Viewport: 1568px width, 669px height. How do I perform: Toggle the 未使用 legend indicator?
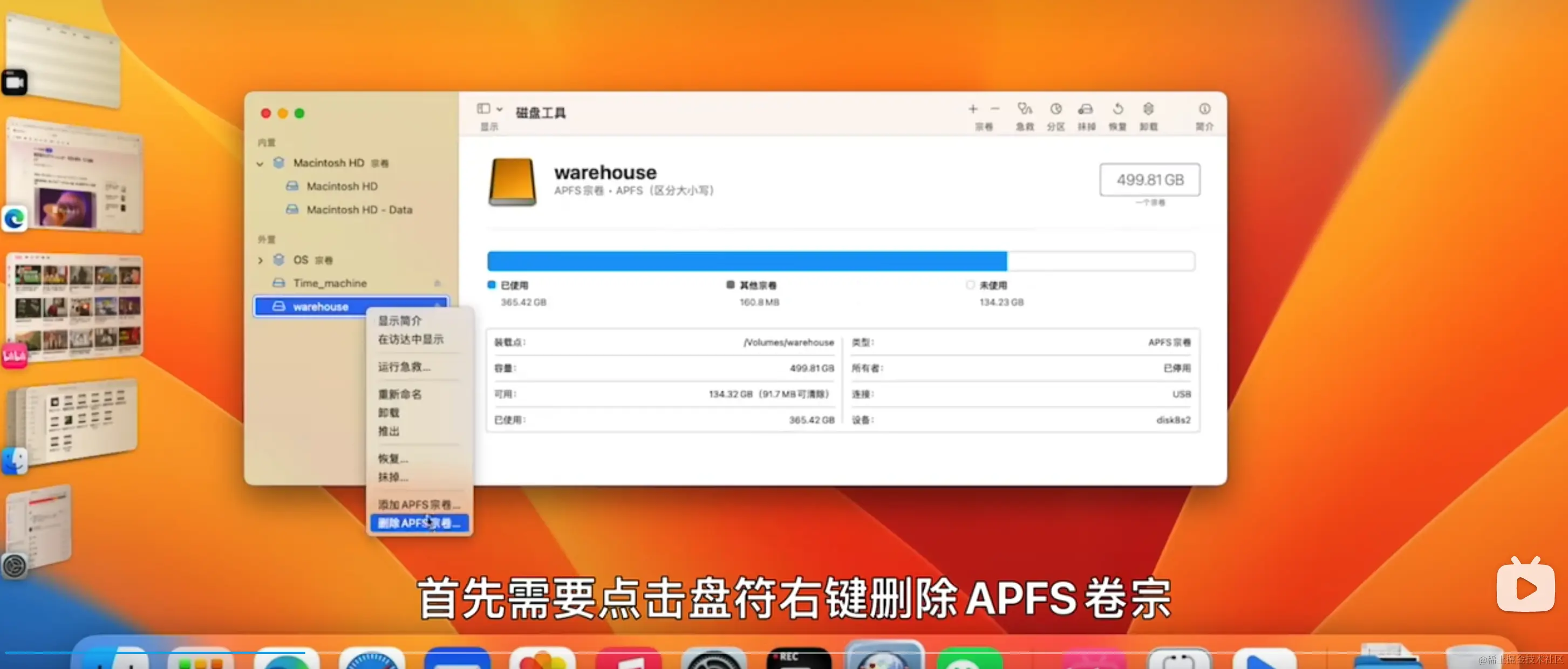pos(970,284)
